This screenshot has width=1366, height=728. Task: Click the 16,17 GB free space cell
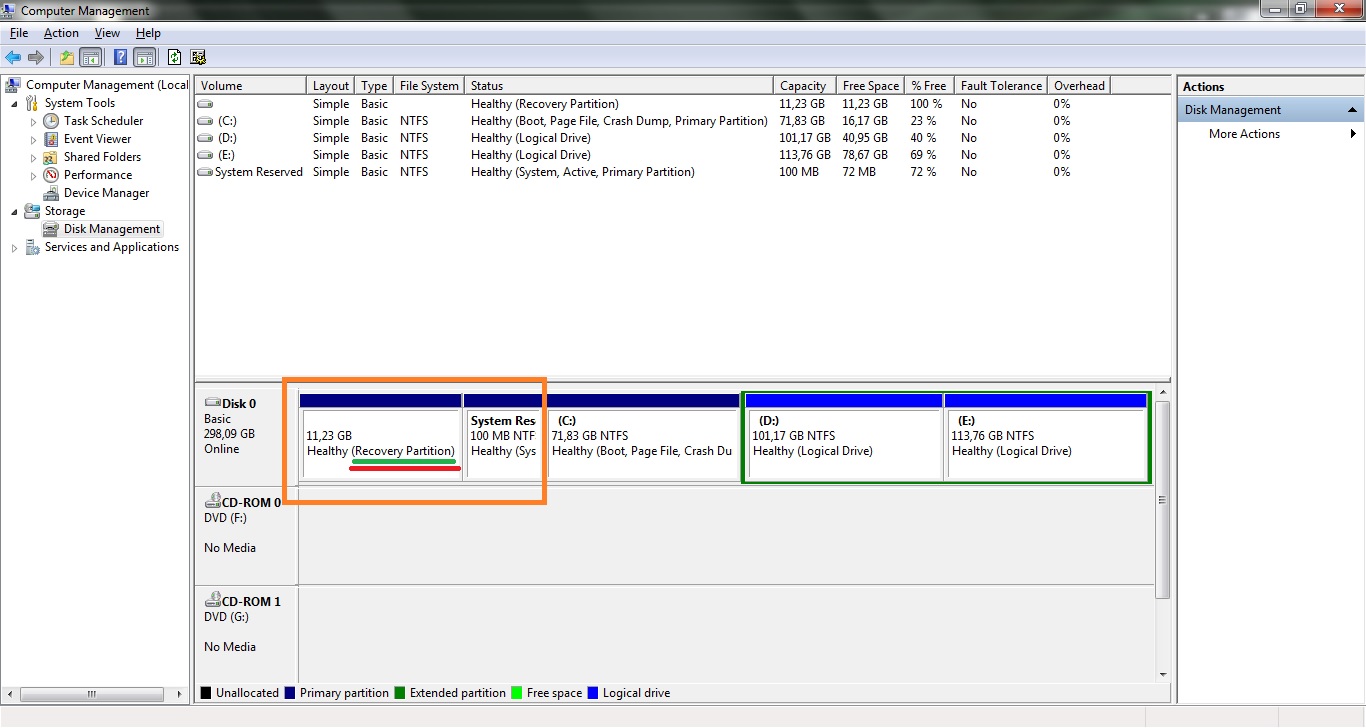865,121
